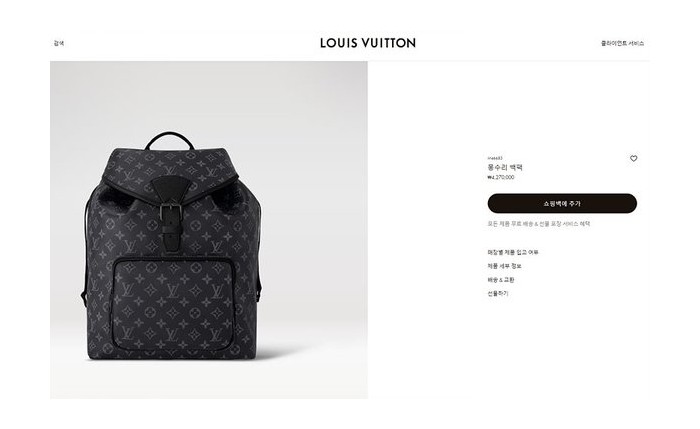The height and width of the screenshot is (429, 700).
Task: Expand the 제품 세부 정보 product details
Action: click(x=504, y=266)
